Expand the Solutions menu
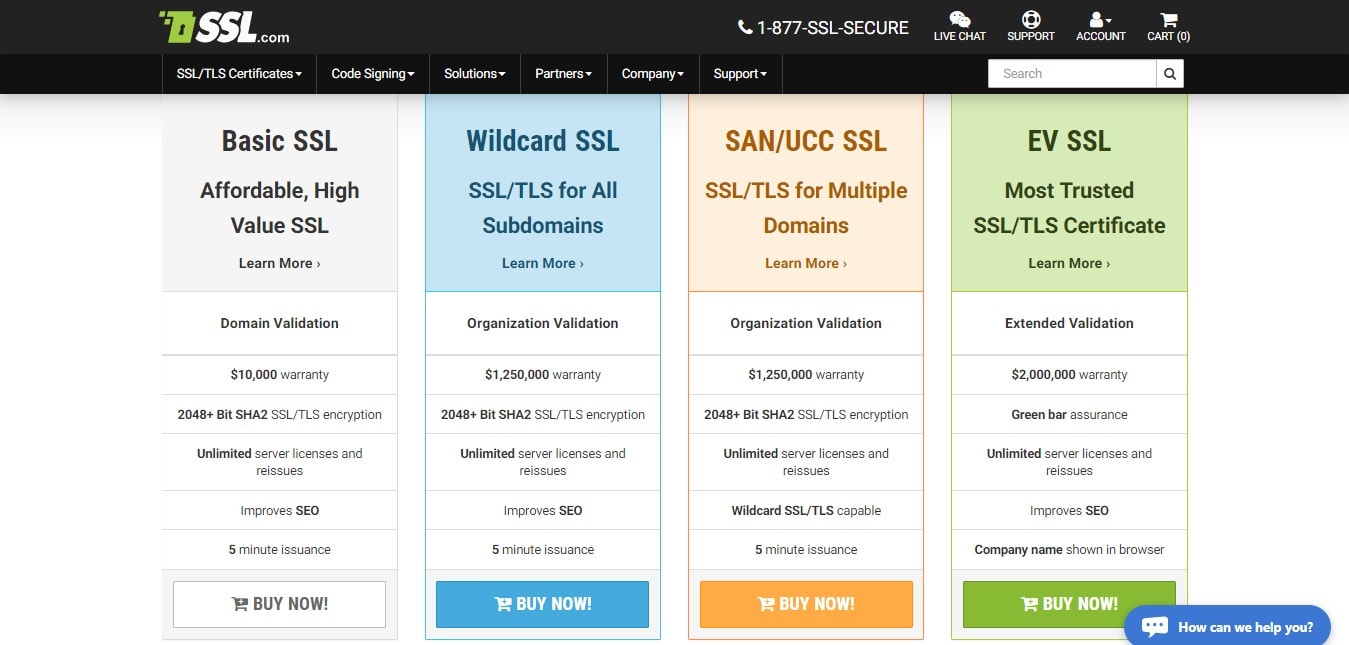1349x645 pixels. (x=475, y=74)
